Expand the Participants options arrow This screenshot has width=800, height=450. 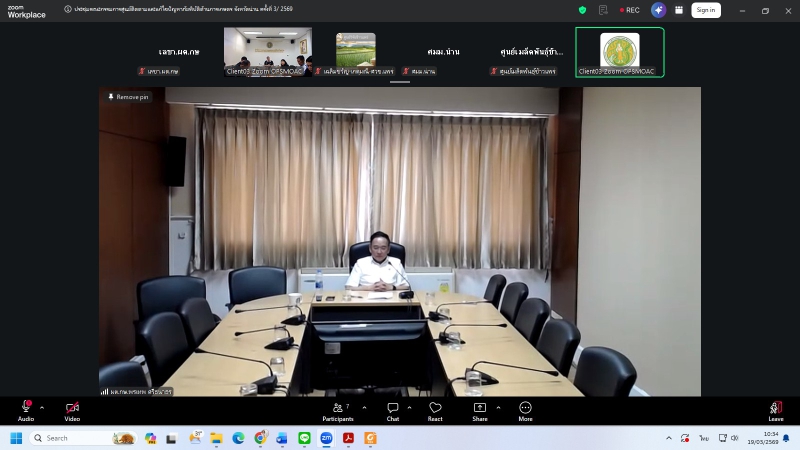pyautogui.click(x=364, y=408)
